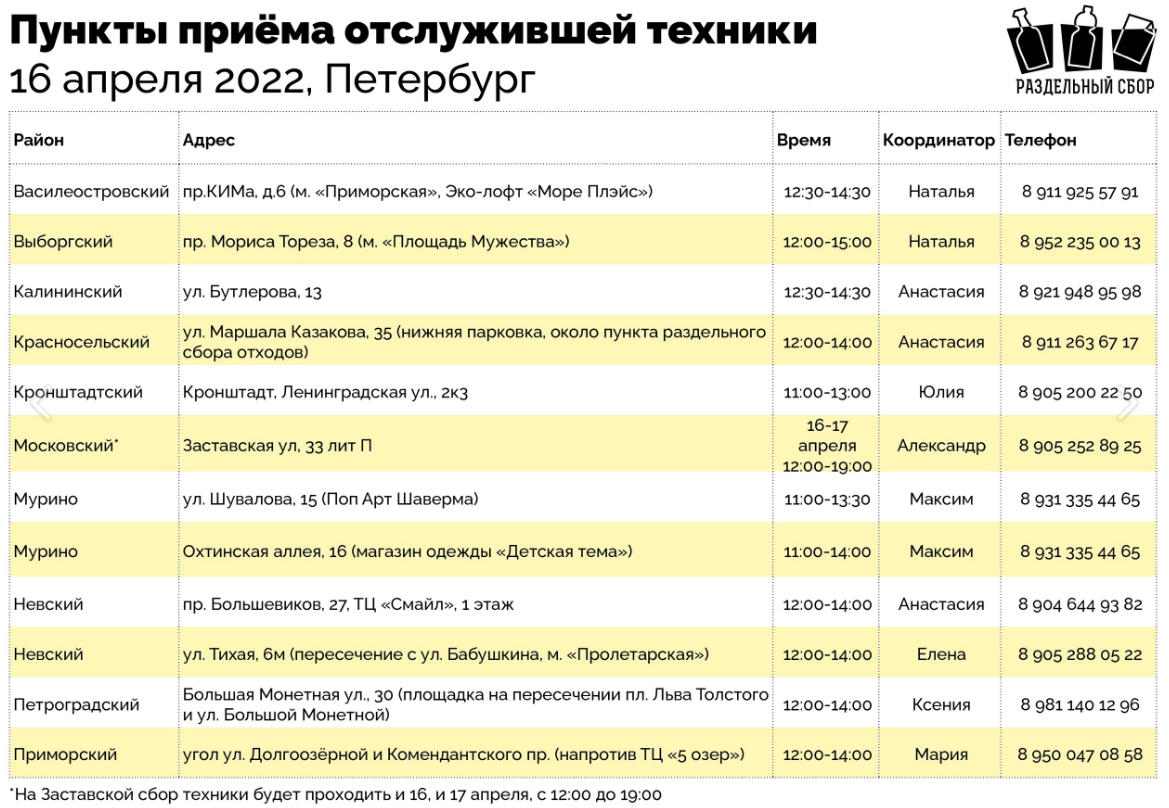Click time 11:00-14:00 for Охтинская аллея
The height and width of the screenshot is (808, 1169).
(x=827, y=552)
